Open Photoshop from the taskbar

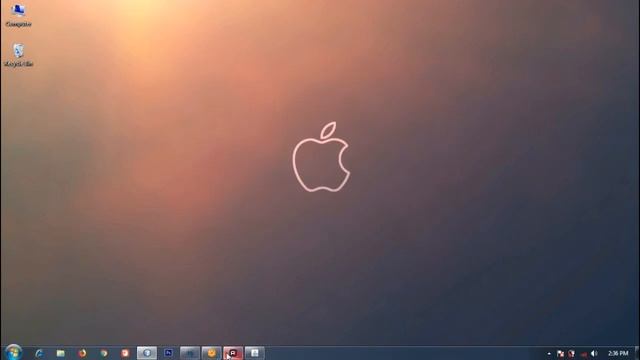click(x=168, y=353)
